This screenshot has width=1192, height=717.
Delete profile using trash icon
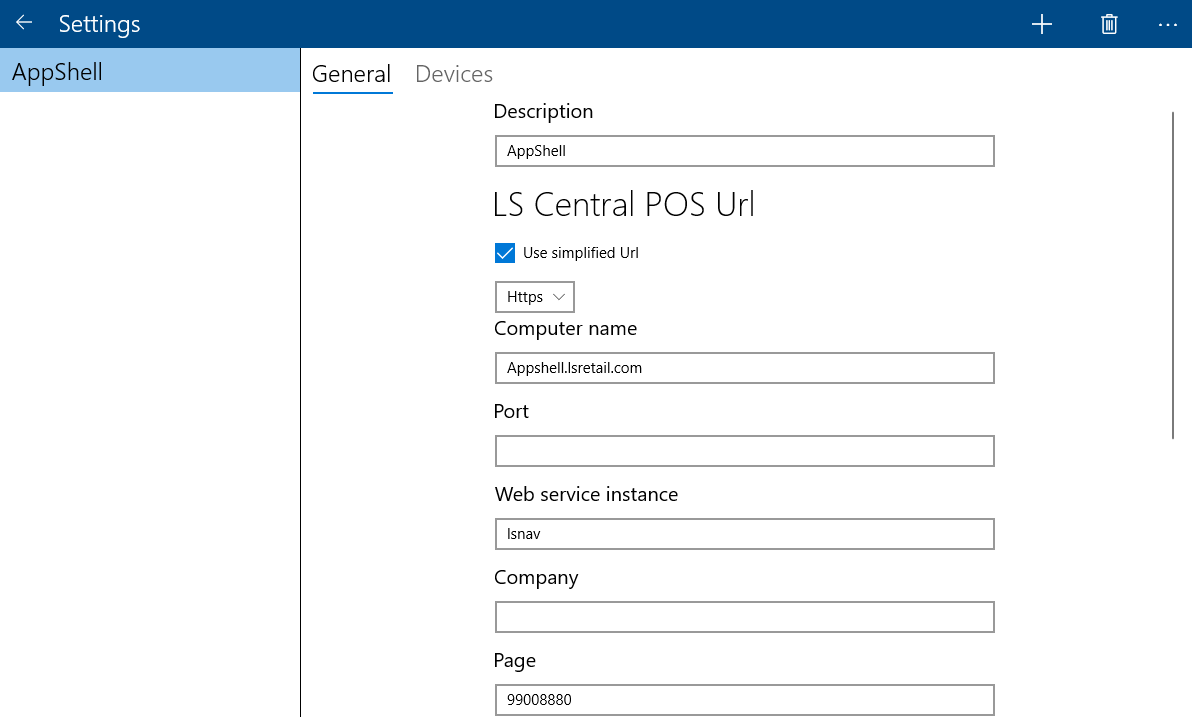click(1109, 24)
